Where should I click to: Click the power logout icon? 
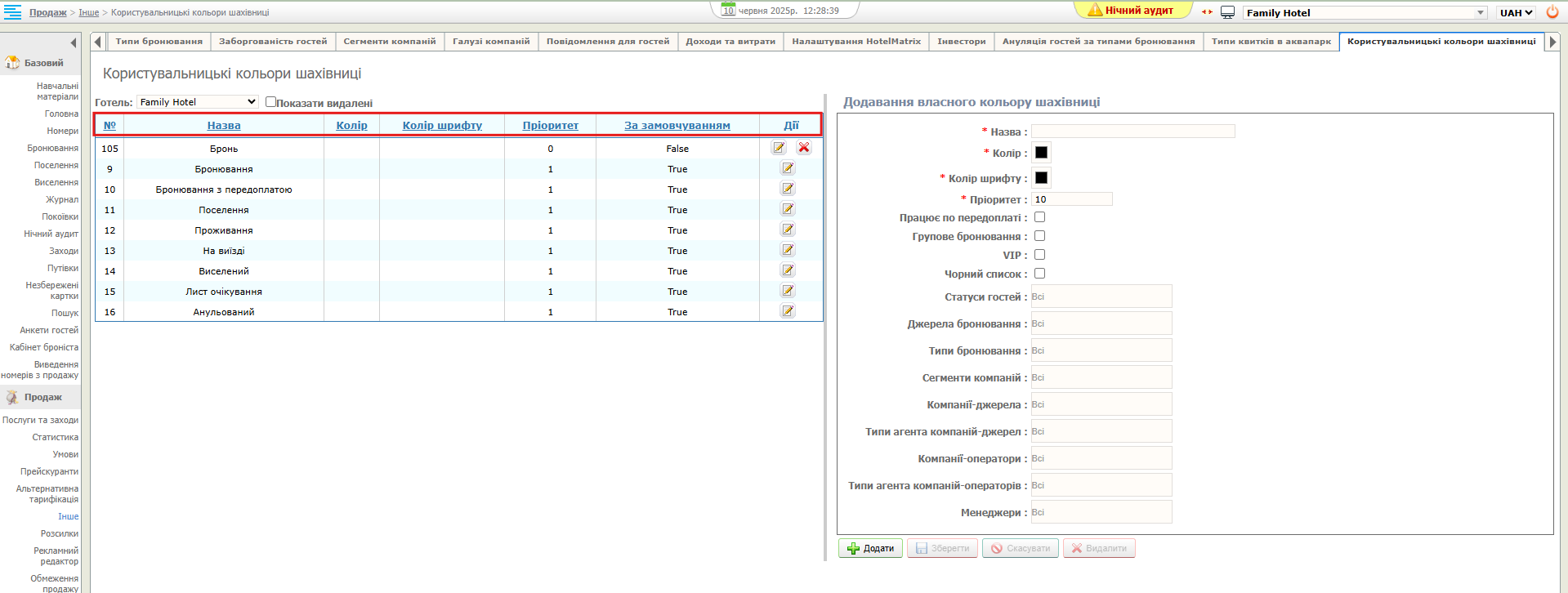pyautogui.click(x=1552, y=12)
